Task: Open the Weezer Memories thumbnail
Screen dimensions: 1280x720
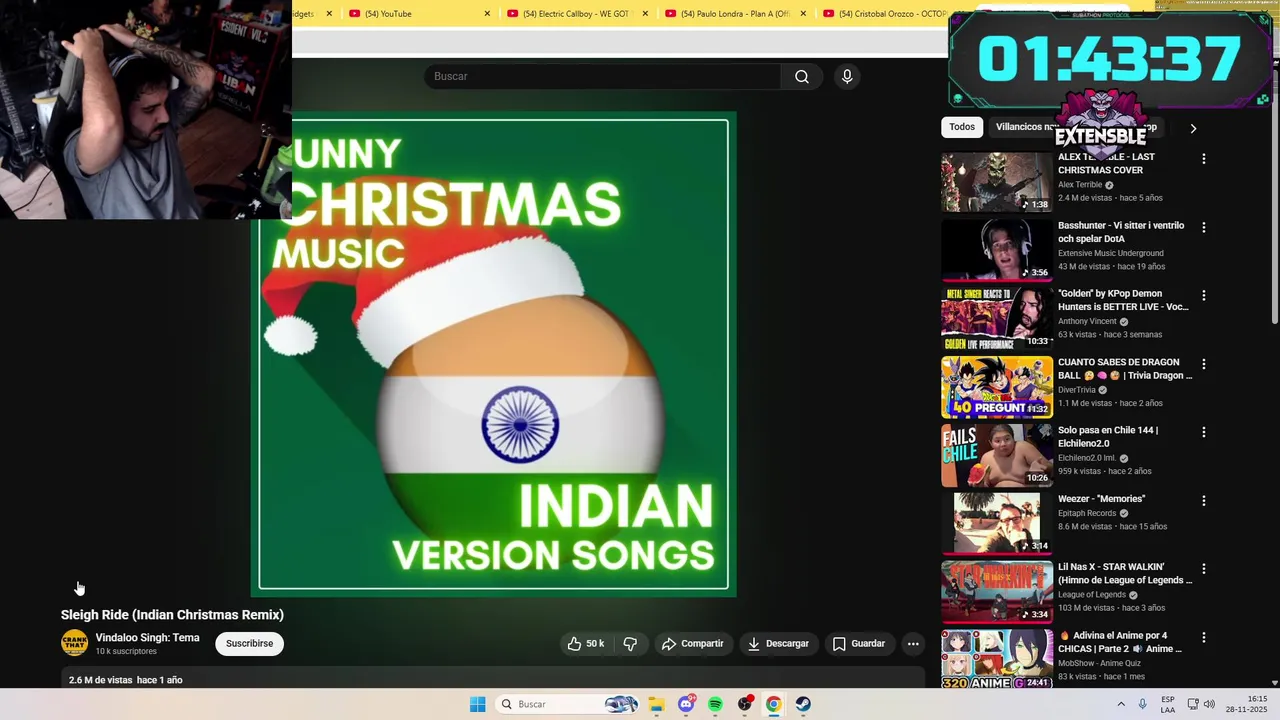Action: coord(997,524)
